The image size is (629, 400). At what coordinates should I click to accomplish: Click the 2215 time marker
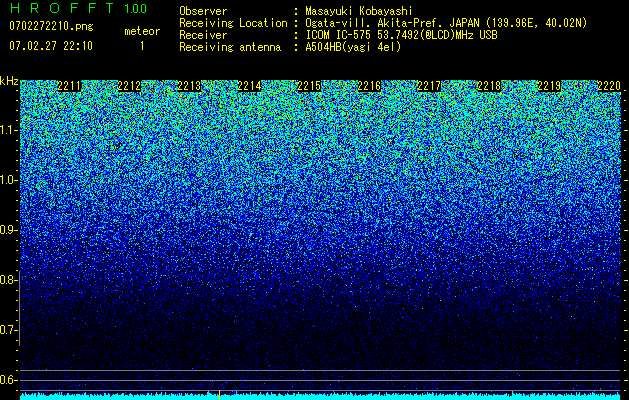coord(309,86)
